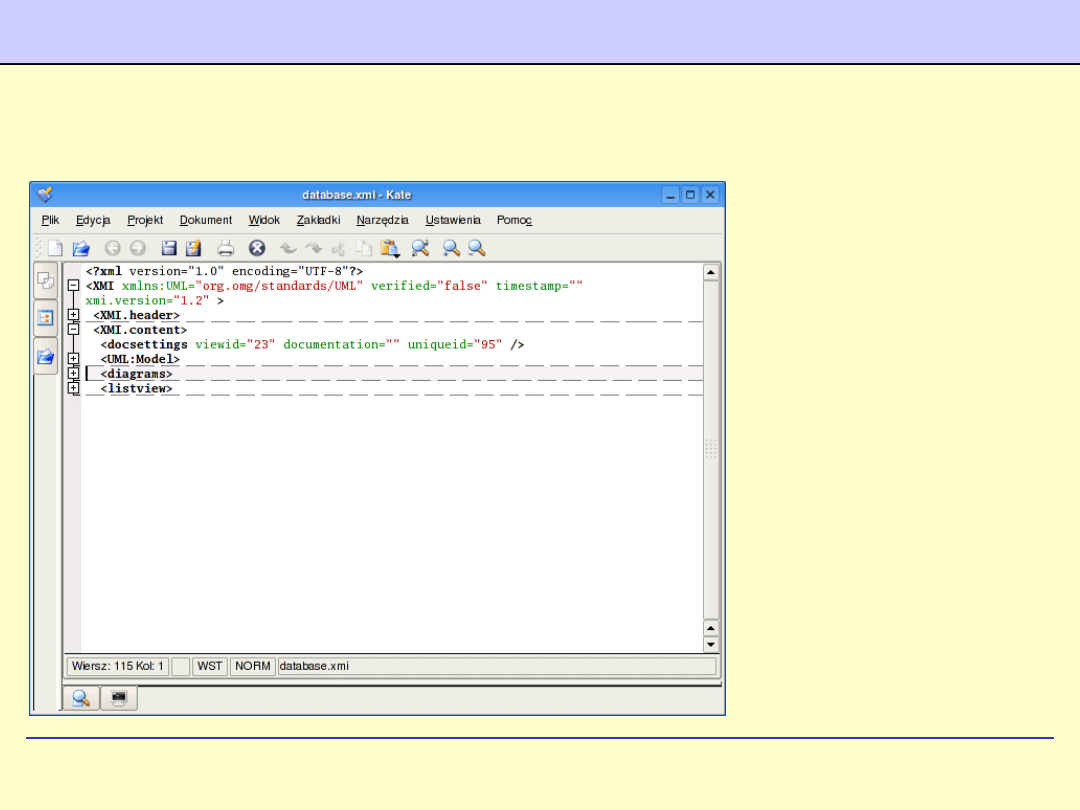Click the Open file toolbar icon
This screenshot has height=810, width=1080.
82,248
